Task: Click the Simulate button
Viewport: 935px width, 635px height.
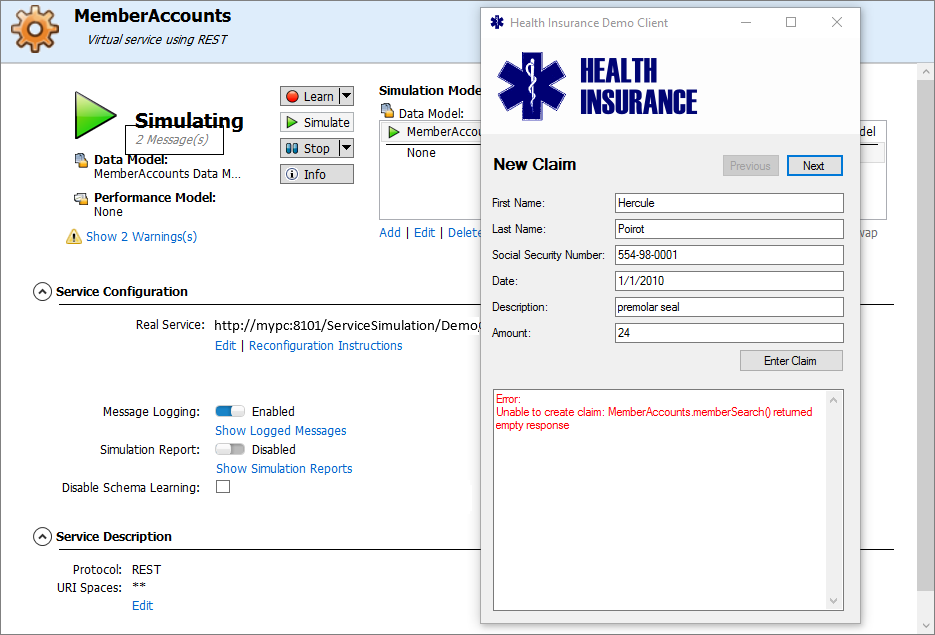Action: click(316, 122)
